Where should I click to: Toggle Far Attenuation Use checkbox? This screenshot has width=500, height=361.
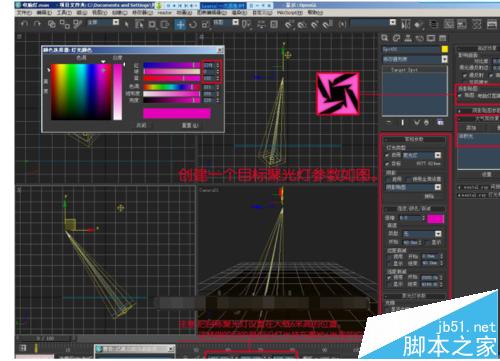[390, 277]
